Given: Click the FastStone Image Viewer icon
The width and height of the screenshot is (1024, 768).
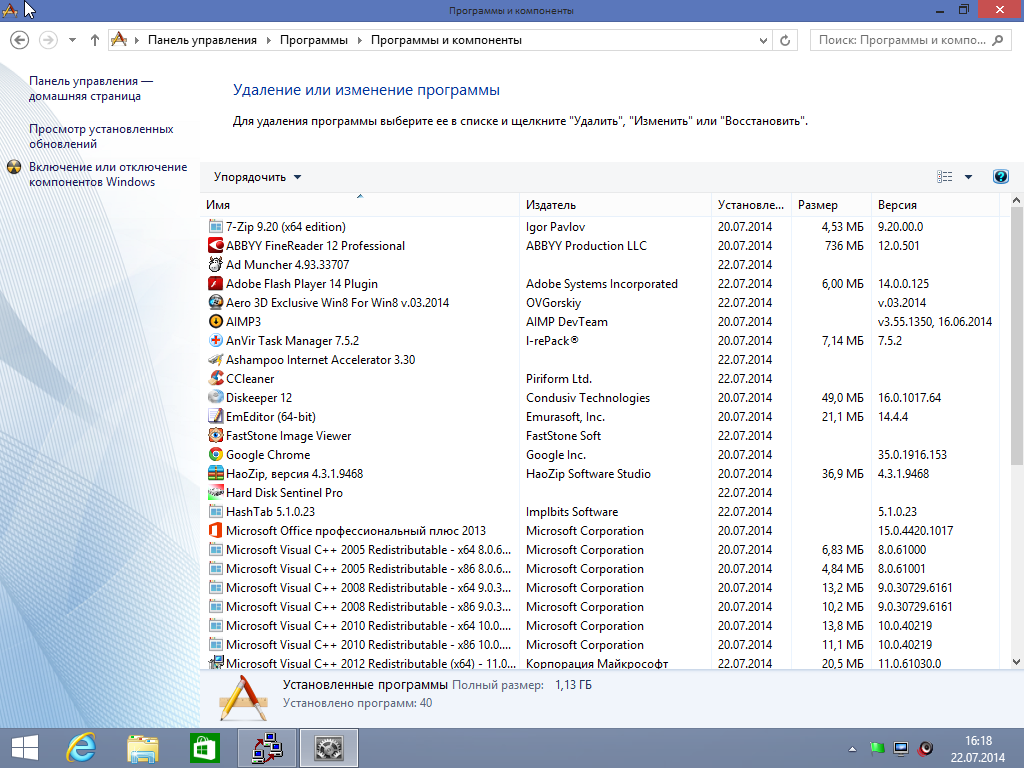Looking at the screenshot, I should (216, 435).
